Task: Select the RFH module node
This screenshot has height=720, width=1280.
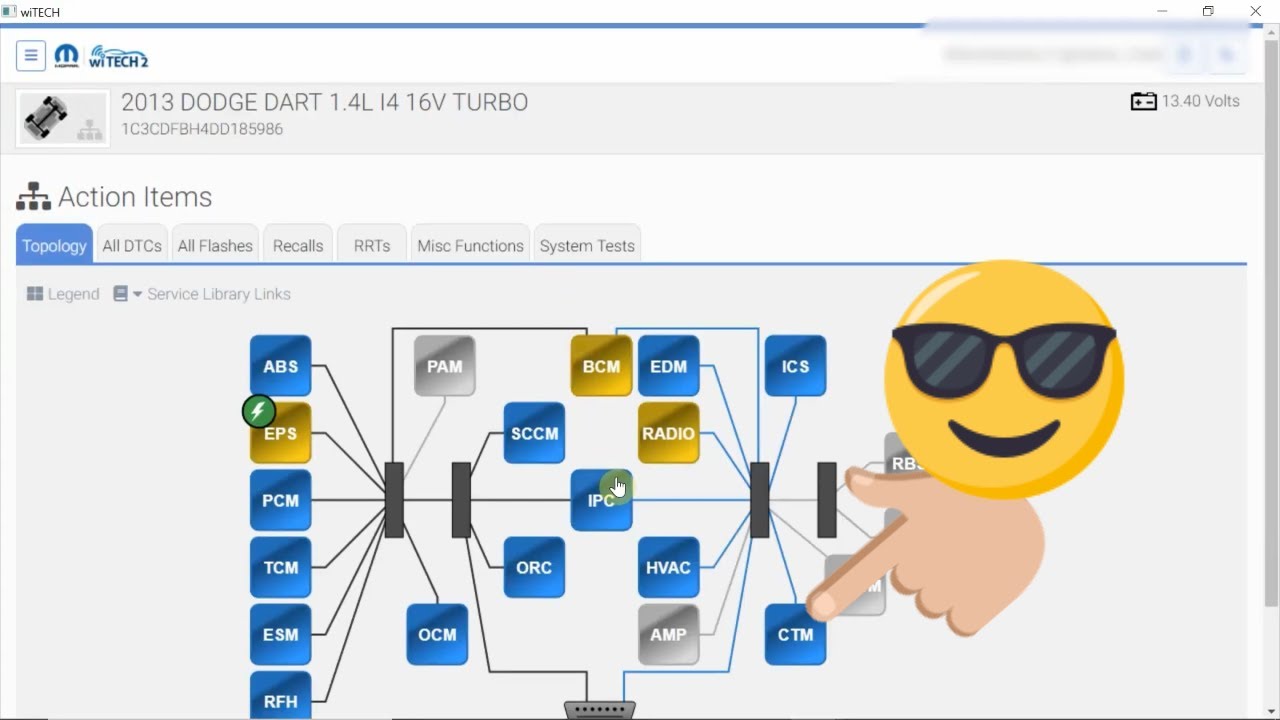Action: (x=280, y=697)
